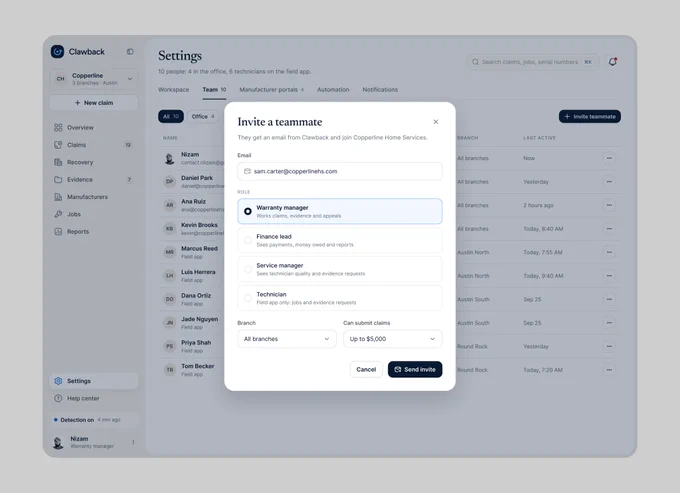Select the Technician role
The width and height of the screenshot is (680, 493).
(340, 298)
